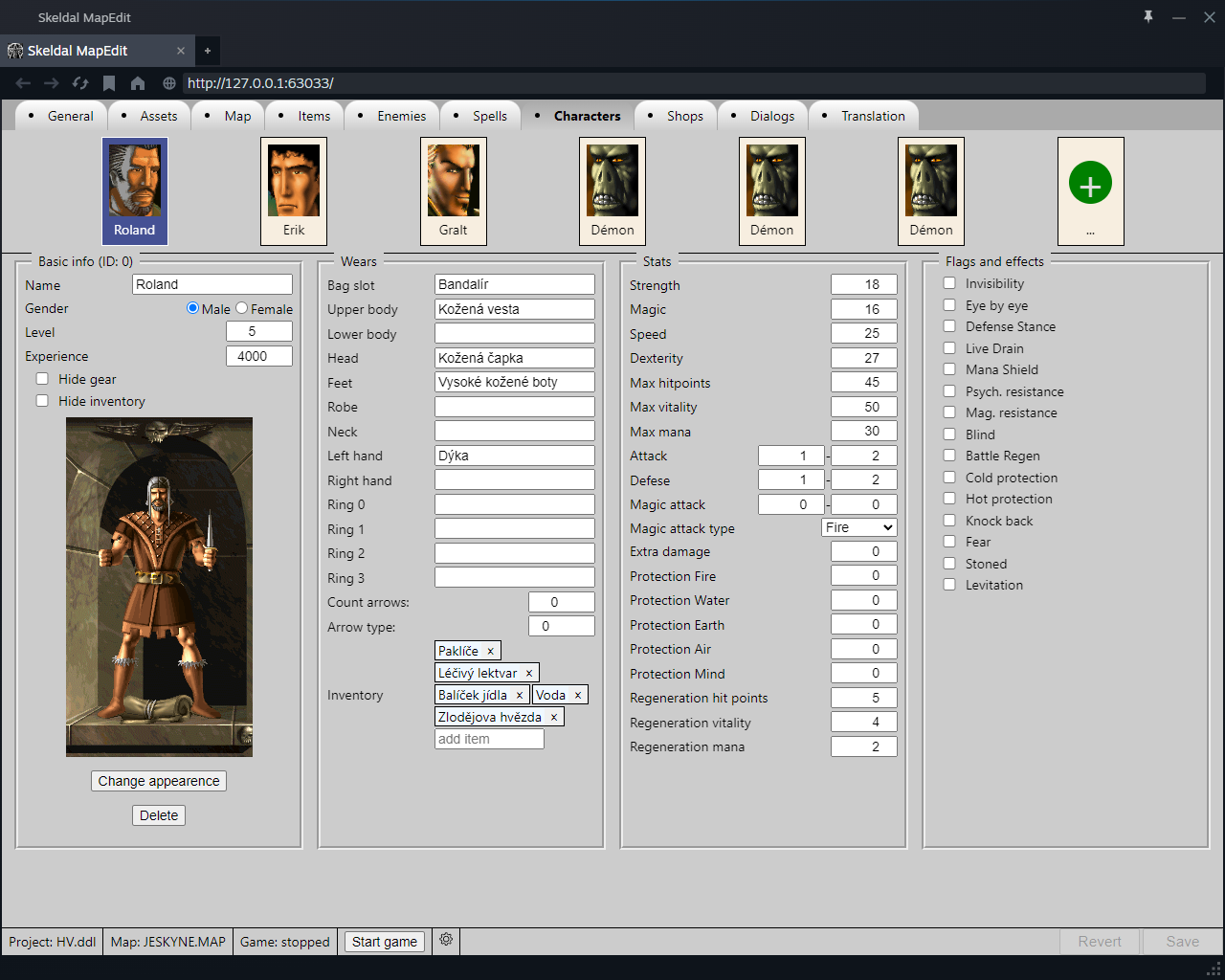The height and width of the screenshot is (980, 1225).
Task: Select Erik character portrait
Action: tap(294, 190)
